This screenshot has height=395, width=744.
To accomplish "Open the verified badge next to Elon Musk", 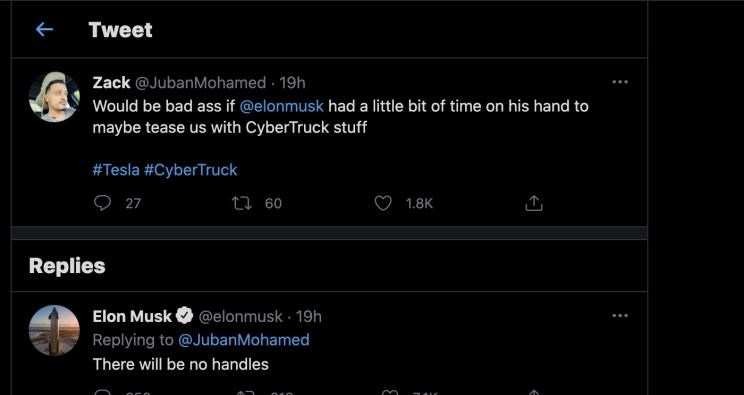I will 185,316.
